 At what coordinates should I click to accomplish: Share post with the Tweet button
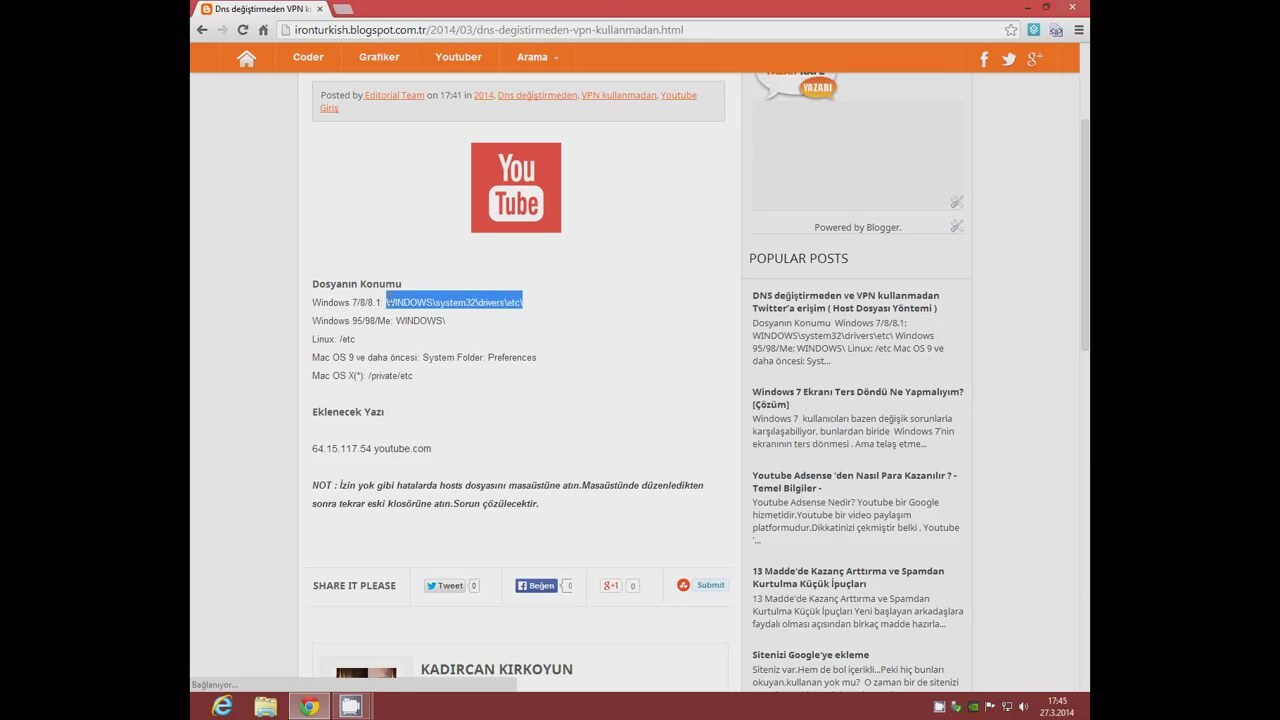[445, 586]
